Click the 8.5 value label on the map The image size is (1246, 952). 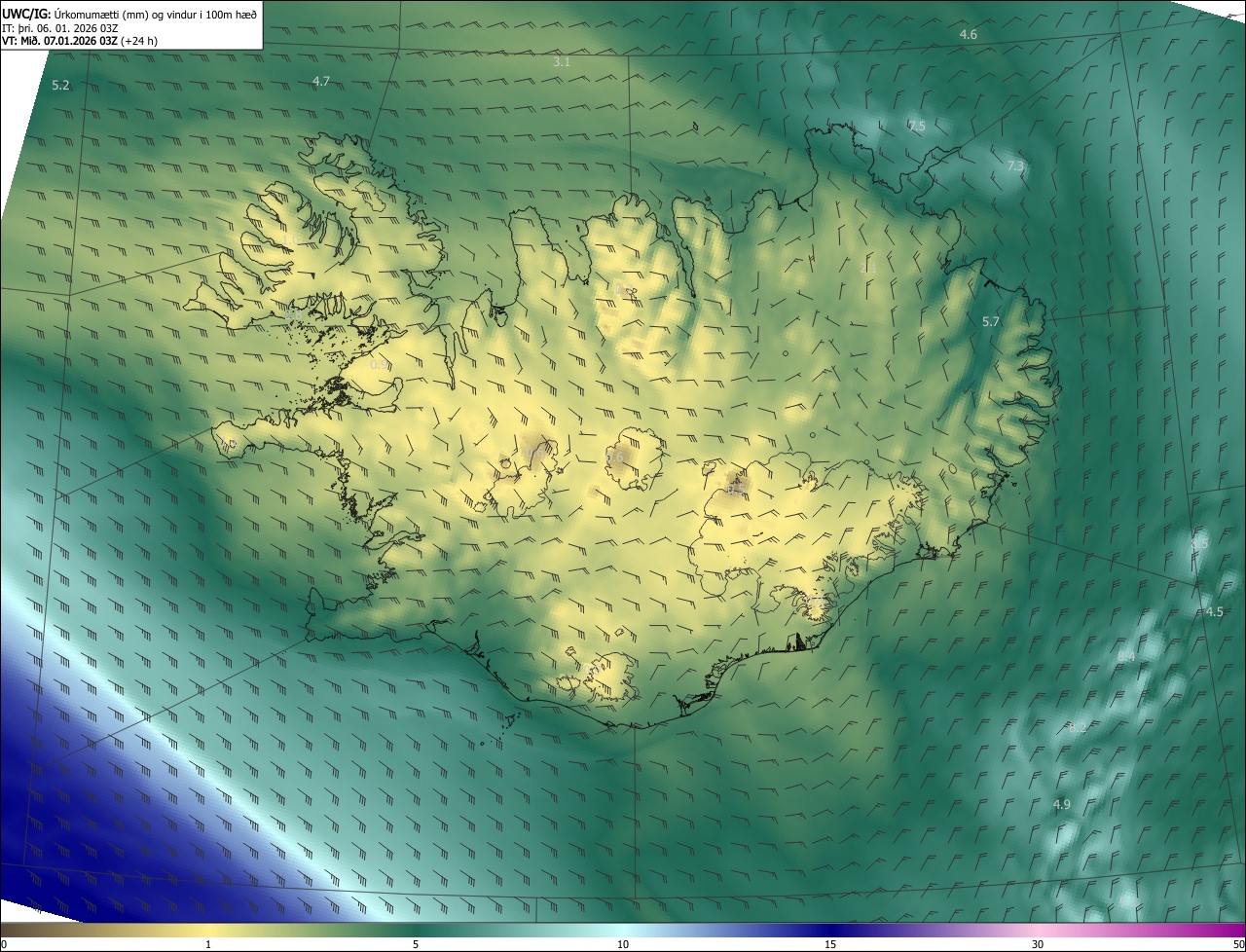coord(1199,544)
